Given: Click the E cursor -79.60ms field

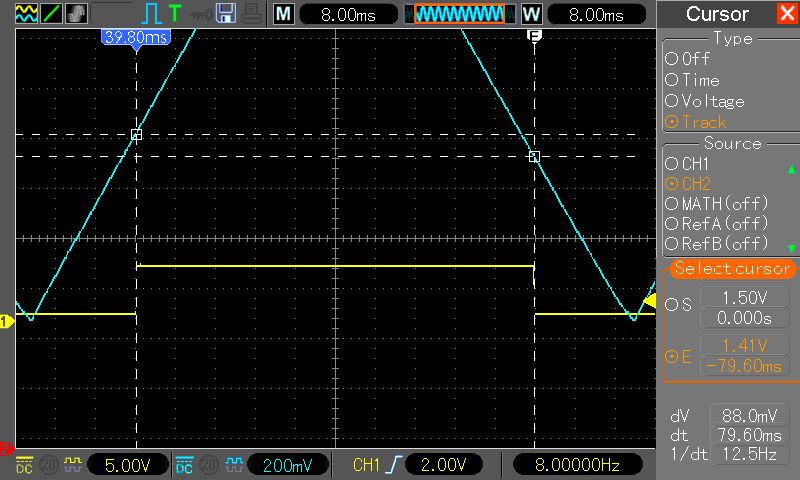Looking at the screenshot, I should [744, 366].
